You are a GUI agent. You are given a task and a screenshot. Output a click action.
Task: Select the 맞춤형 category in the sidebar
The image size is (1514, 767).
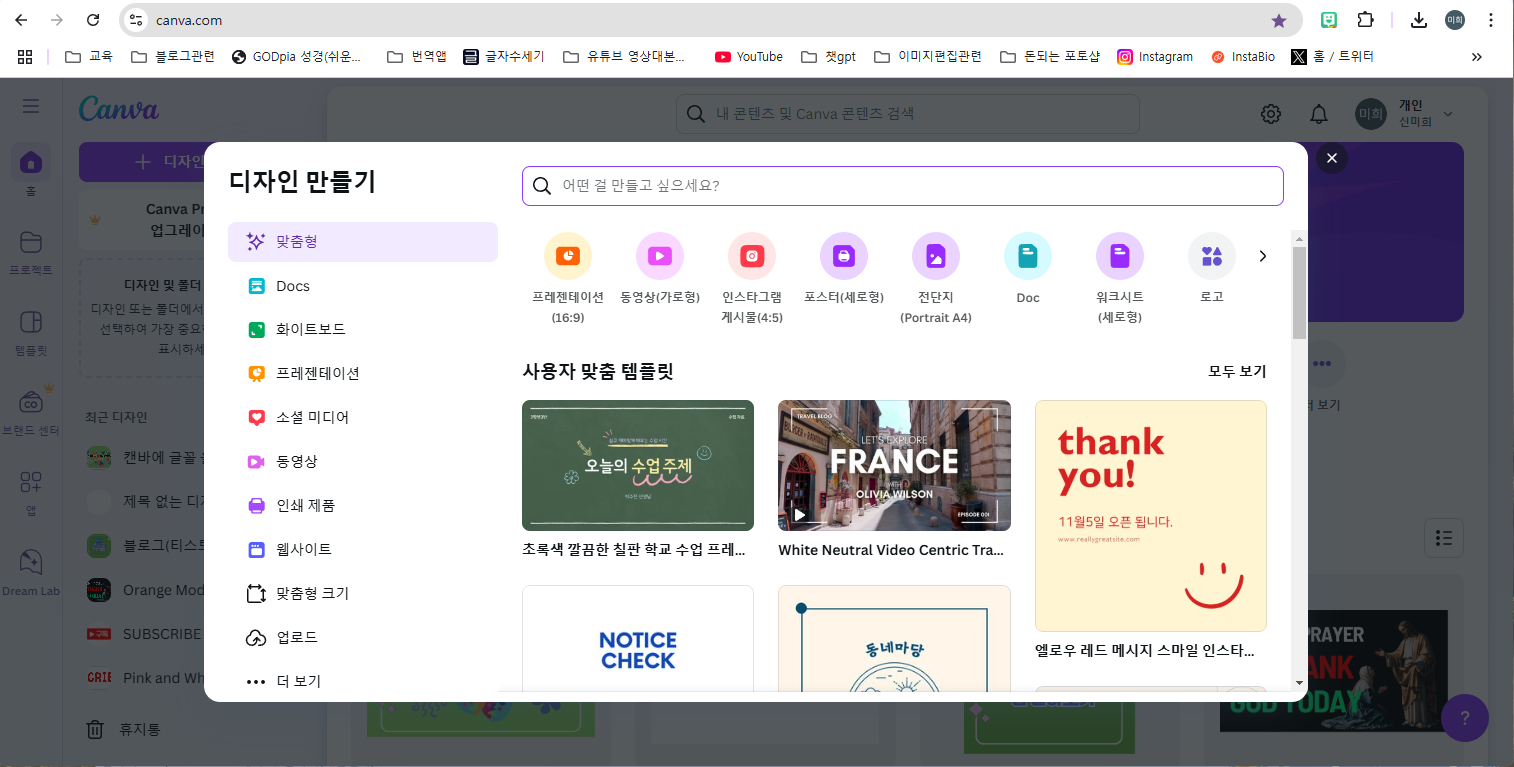pos(363,242)
